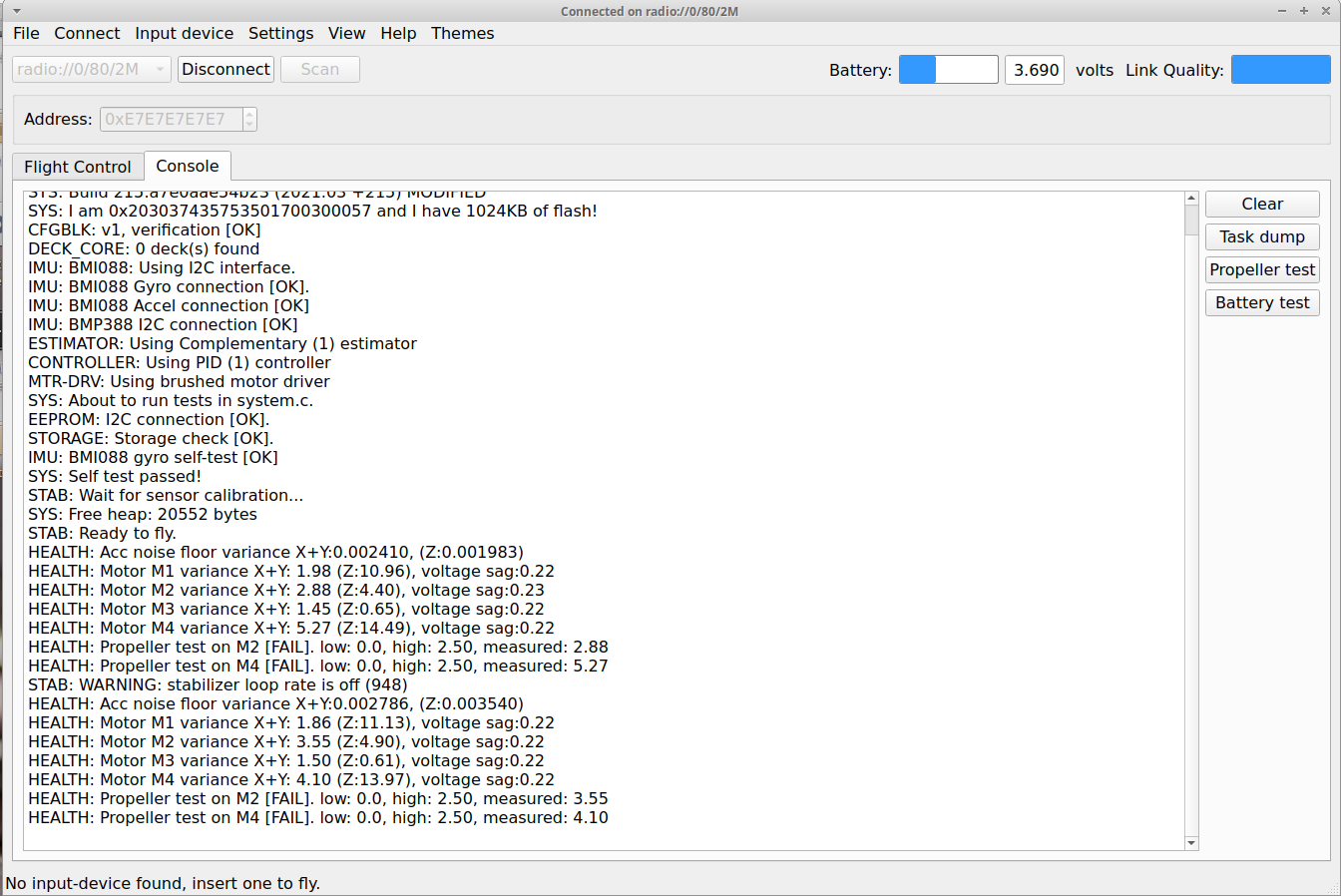
Task: Open the window menu arrow in title bar
Action: [16, 11]
